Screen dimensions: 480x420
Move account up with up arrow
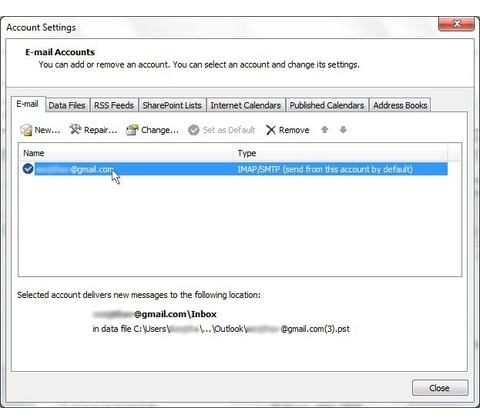[x=325, y=129]
